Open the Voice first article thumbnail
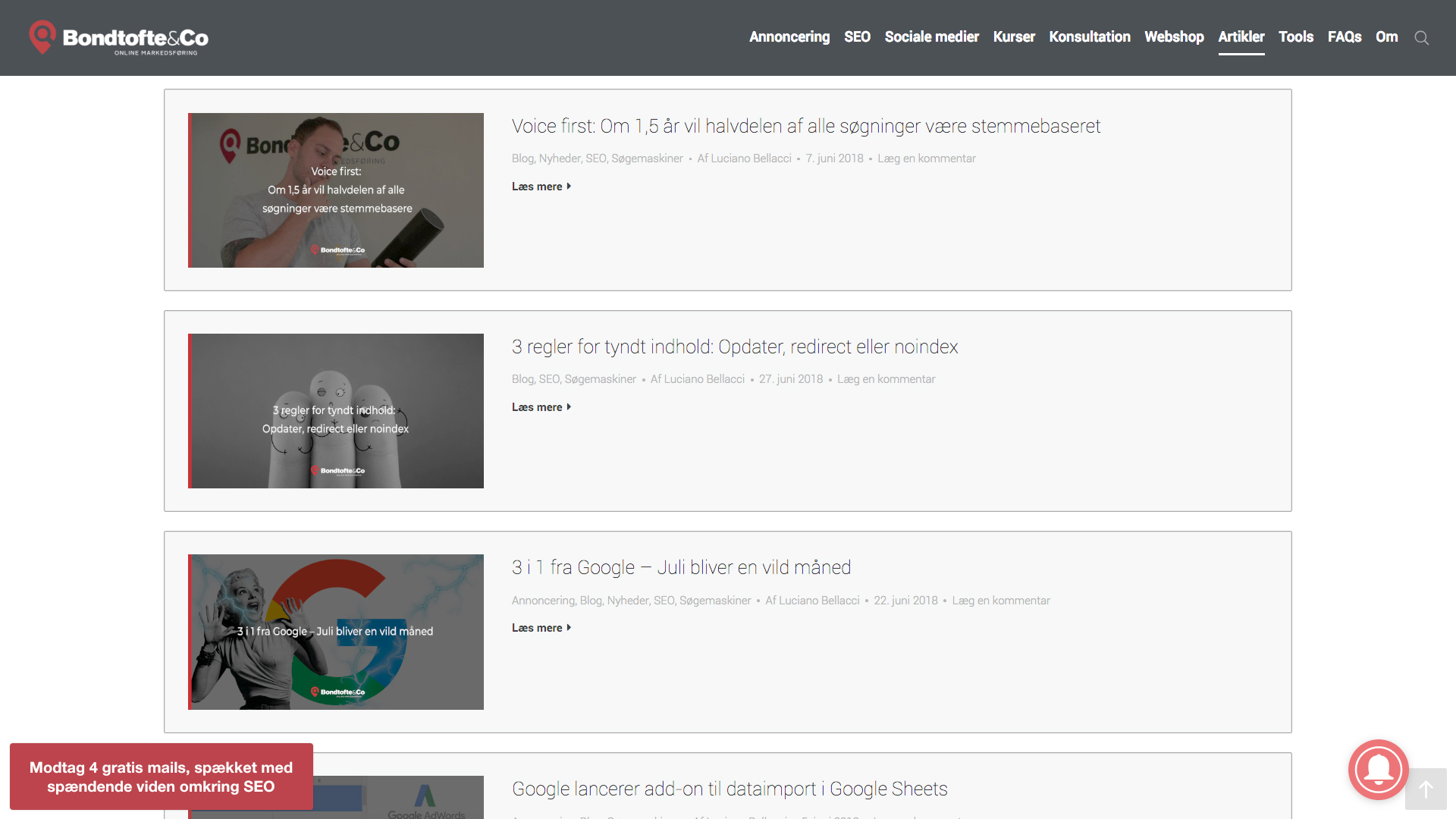The image size is (1456, 819). click(x=336, y=190)
